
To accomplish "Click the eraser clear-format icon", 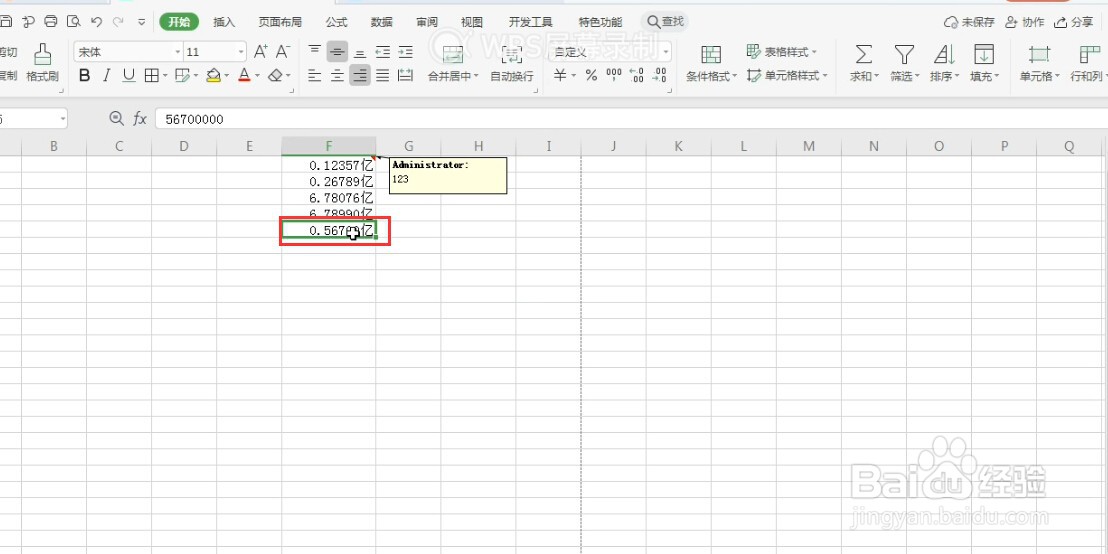I will (x=276, y=76).
